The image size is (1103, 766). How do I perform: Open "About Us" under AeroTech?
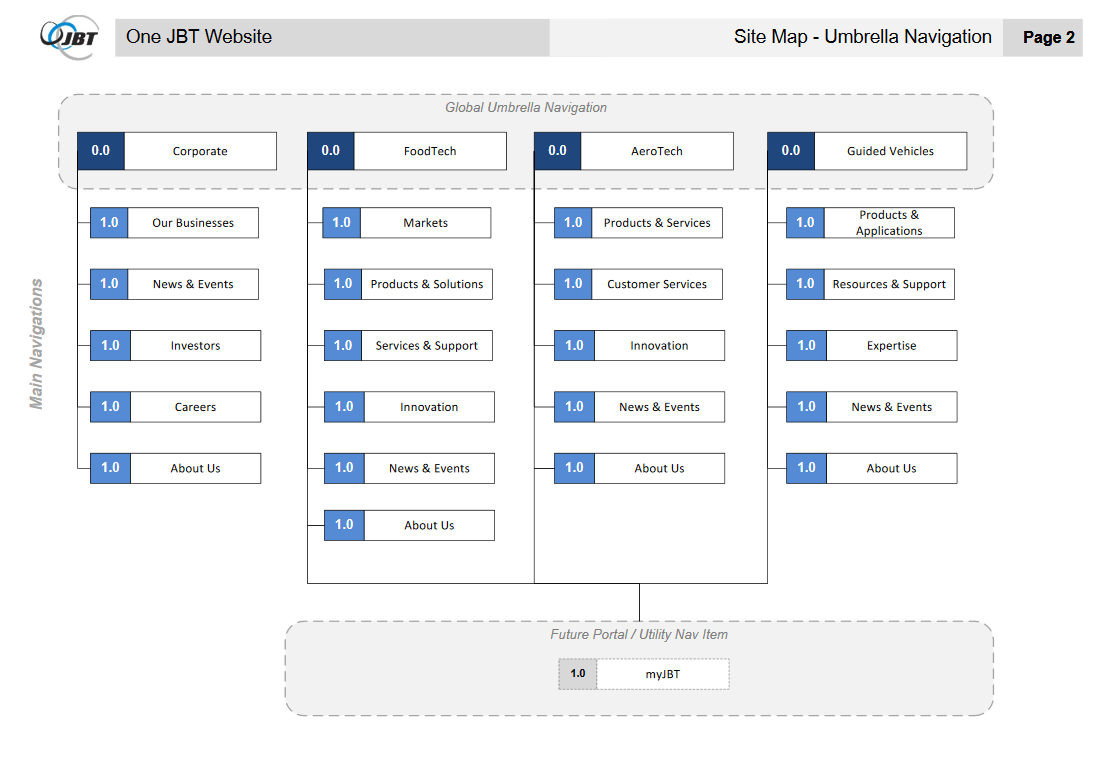639,468
